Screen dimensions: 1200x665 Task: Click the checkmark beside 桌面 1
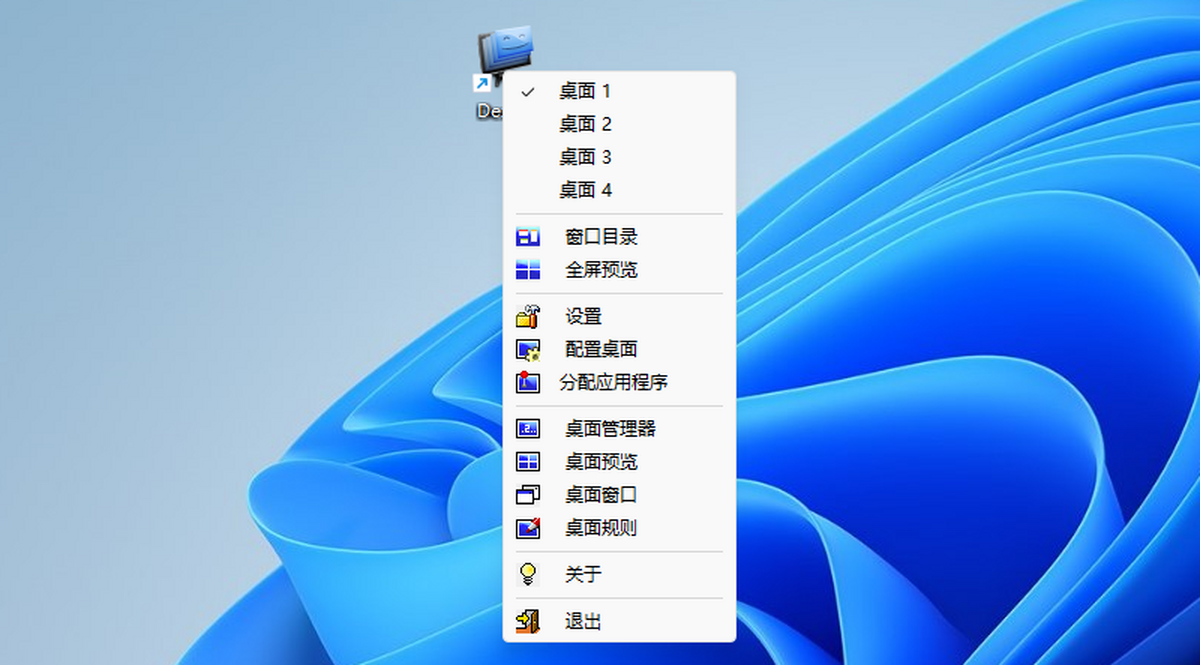tap(528, 92)
